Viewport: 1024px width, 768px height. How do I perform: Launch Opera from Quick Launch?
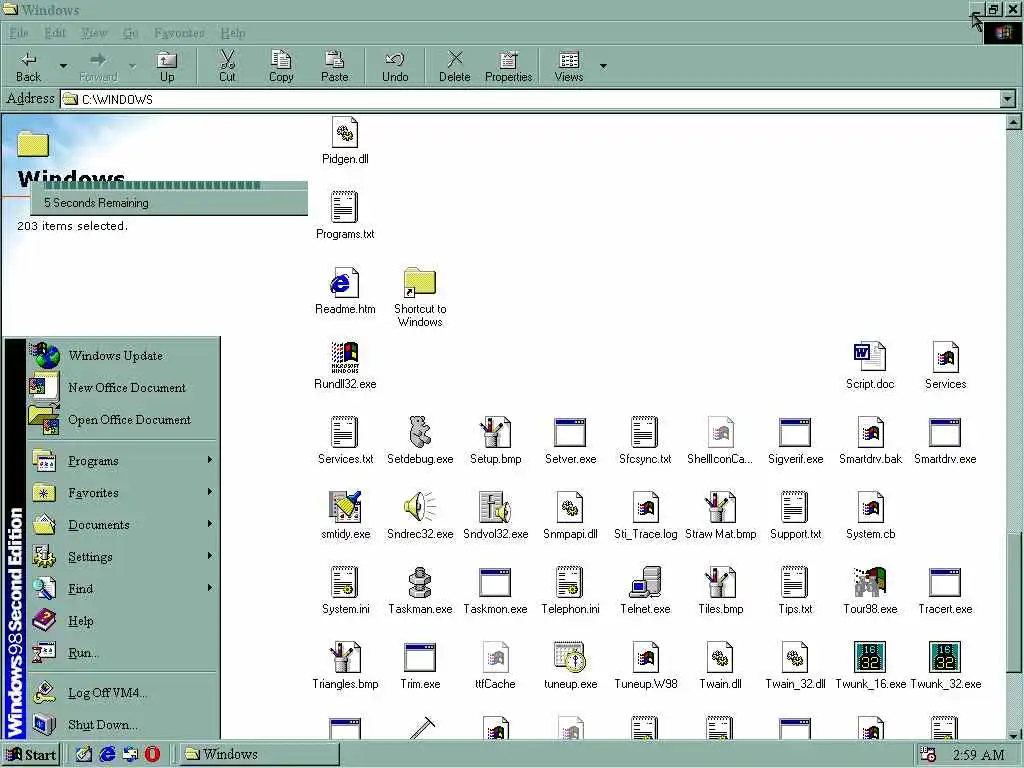coord(152,754)
